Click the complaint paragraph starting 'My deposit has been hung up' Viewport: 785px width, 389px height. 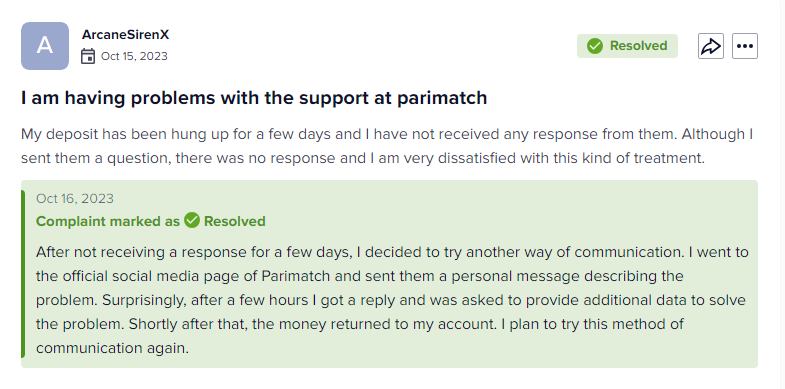(x=387, y=146)
